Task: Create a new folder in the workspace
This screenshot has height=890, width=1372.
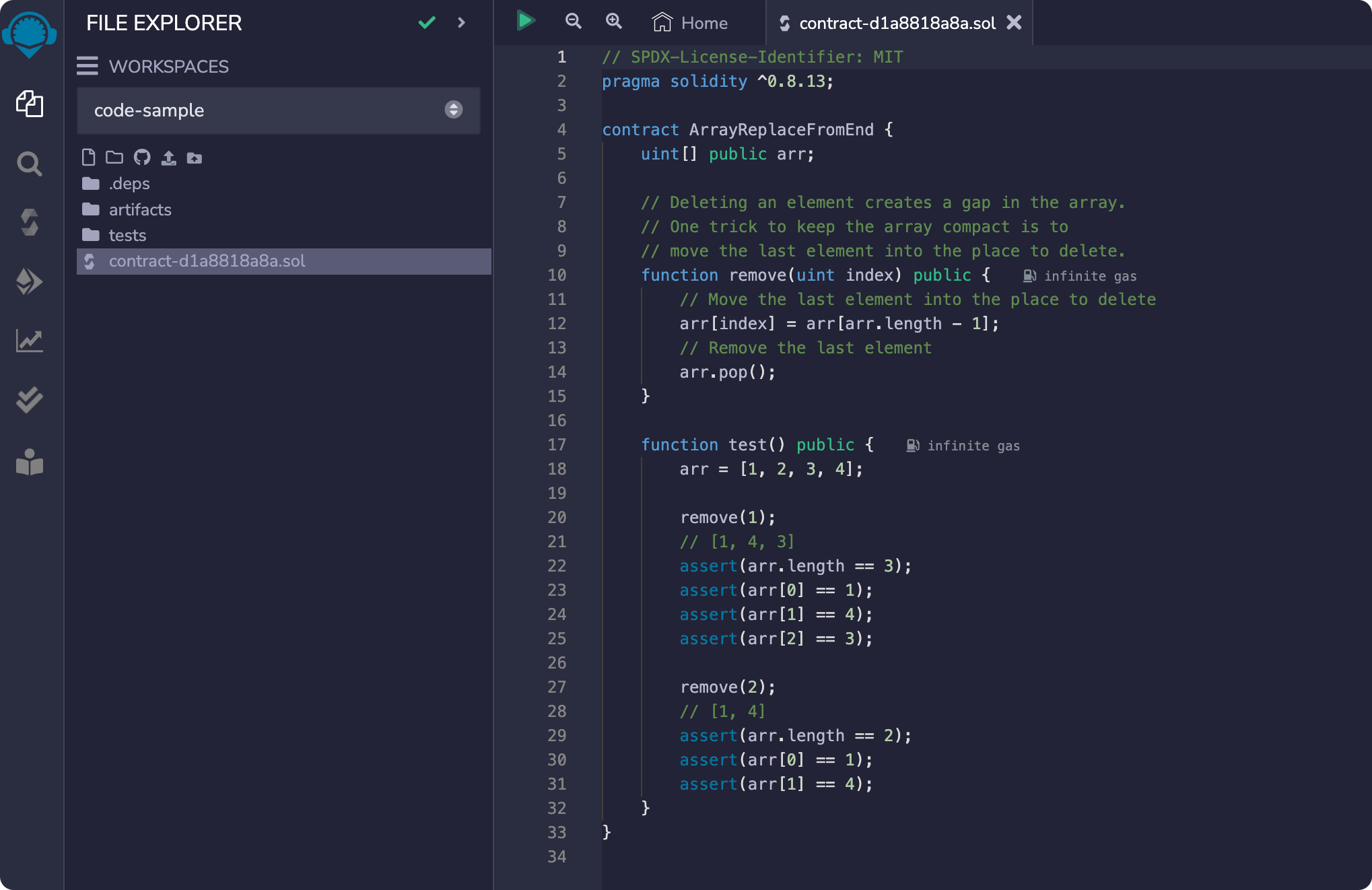Action: tap(114, 158)
